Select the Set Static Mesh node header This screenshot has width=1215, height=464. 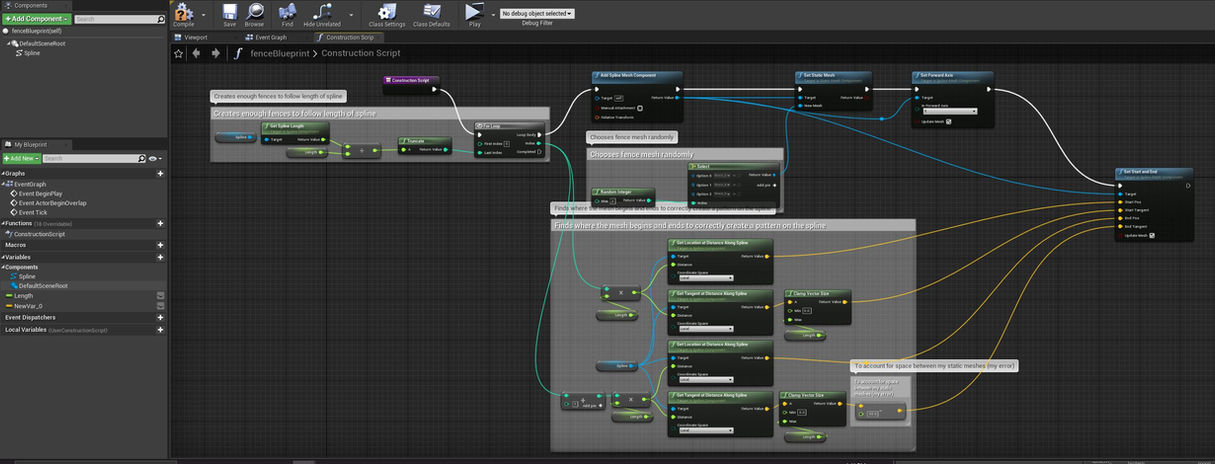(836, 75)
